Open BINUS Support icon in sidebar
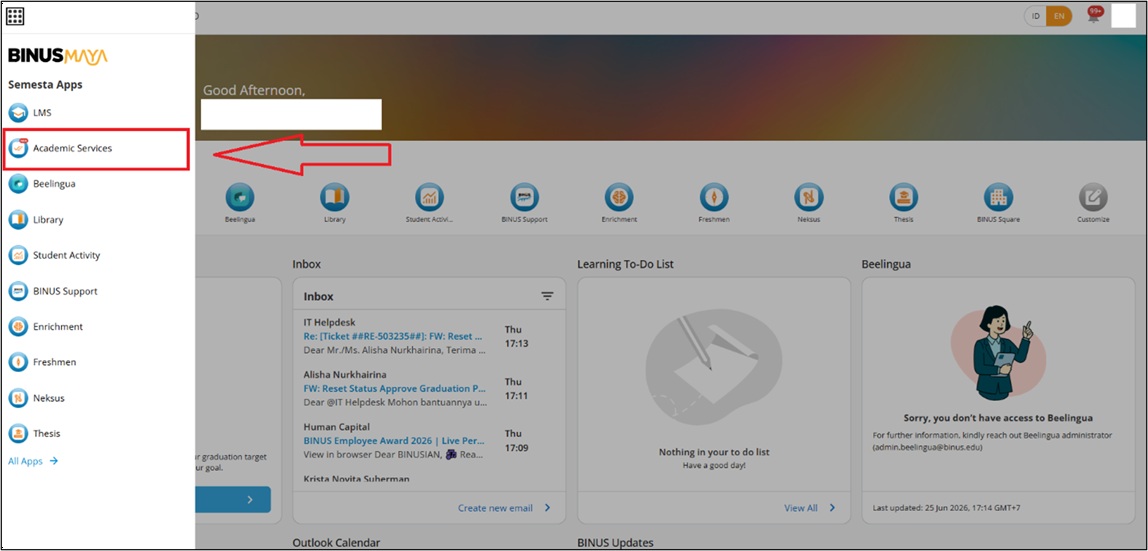This screenshot has height=551, width=1148. [18, 291]
